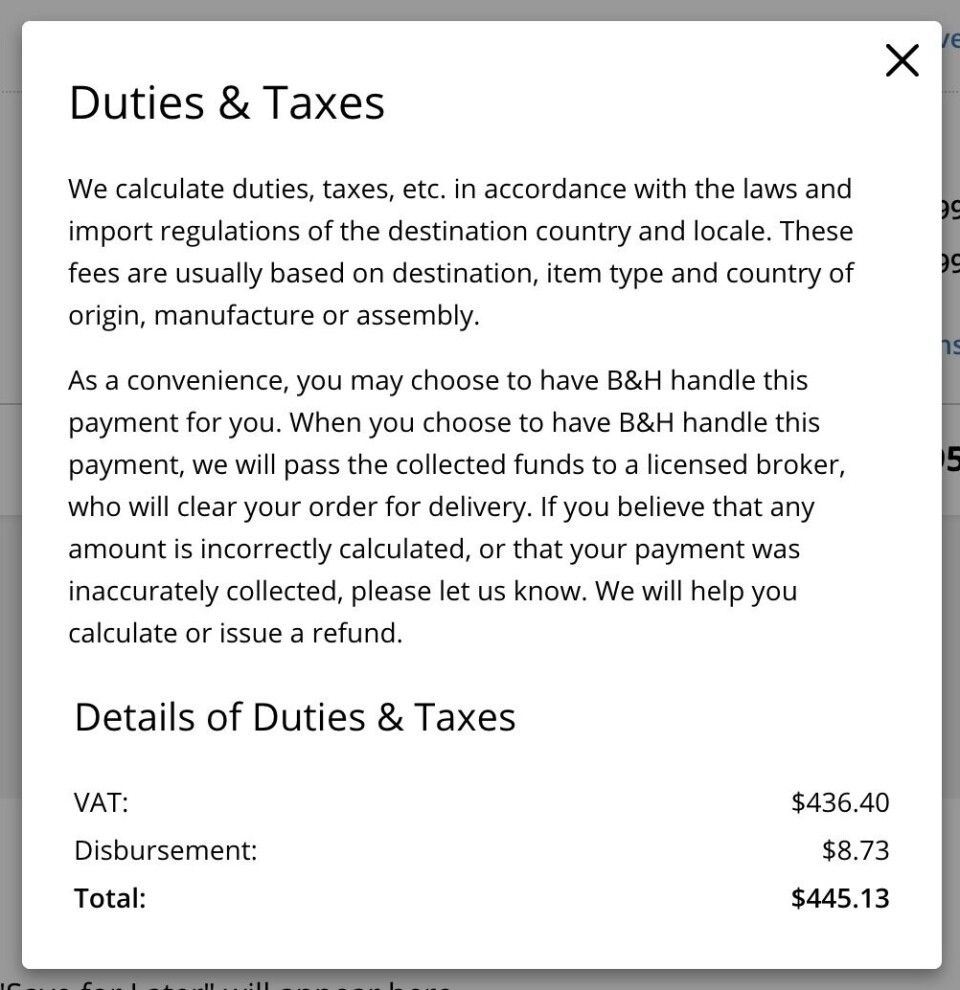Viewport: 960px width, 990px height.
Task: Select the $8.73 disbursement amount
Action: coord(855,850)
